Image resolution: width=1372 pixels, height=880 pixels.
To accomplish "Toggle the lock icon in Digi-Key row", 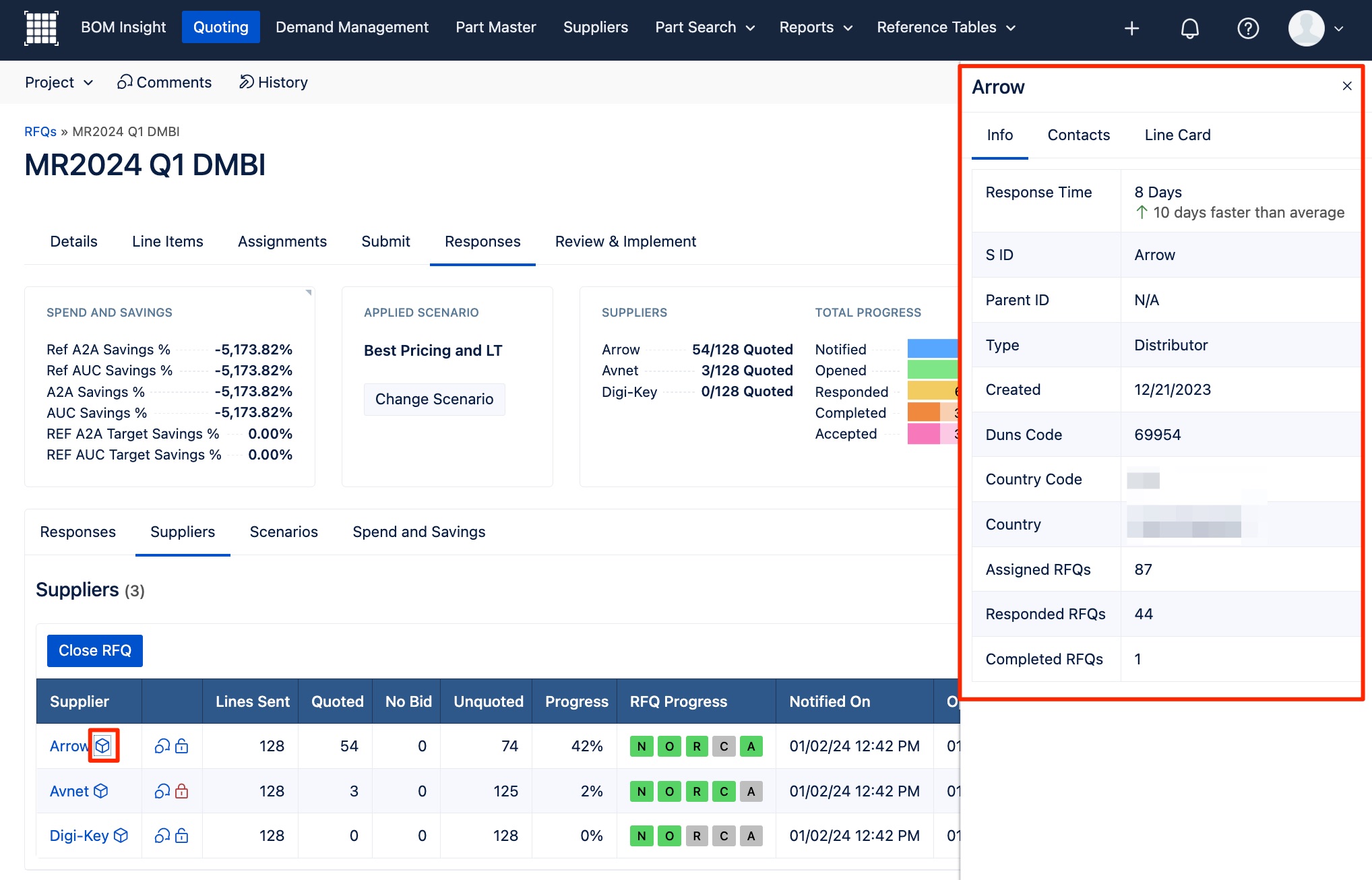I will (182, 836).
